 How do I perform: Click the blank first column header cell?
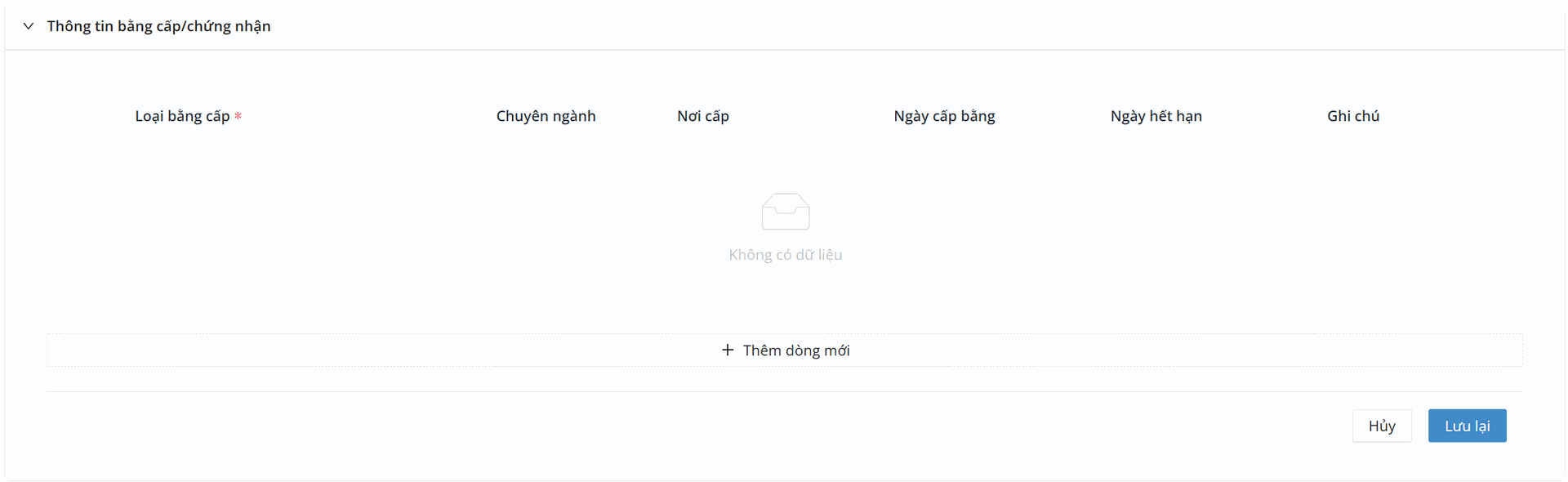[80, 116]
